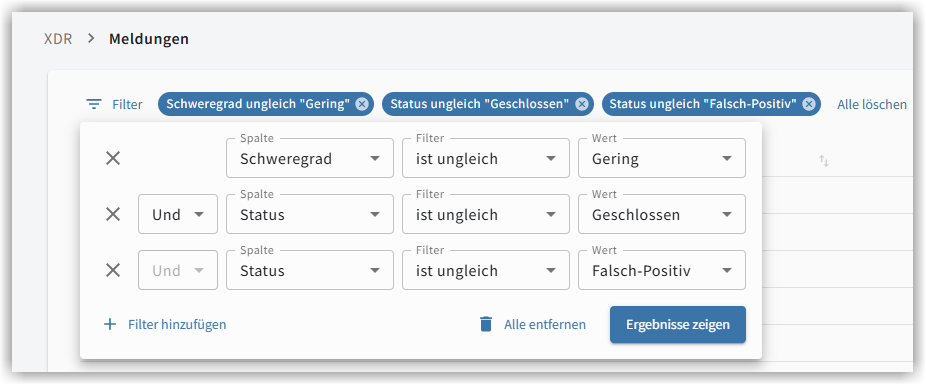Click the trash can icon
Screen dimensions: 926x385
[x=486, y=324]
